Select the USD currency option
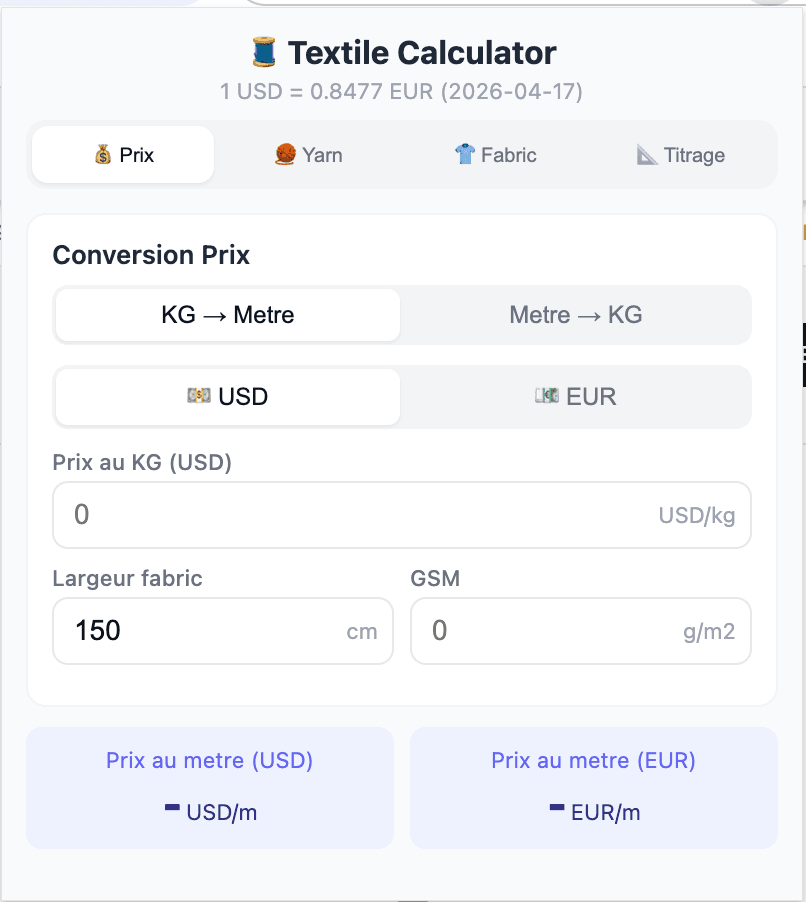 [226, 396]
